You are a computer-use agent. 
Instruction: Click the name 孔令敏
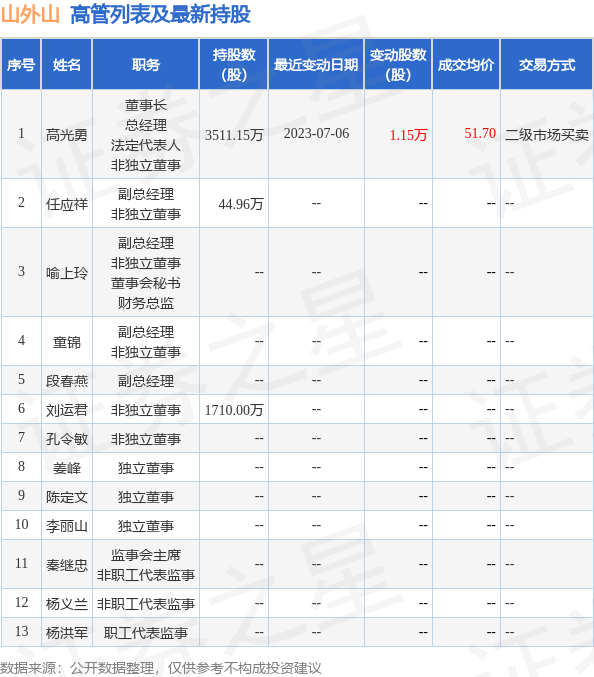[66, 439]
